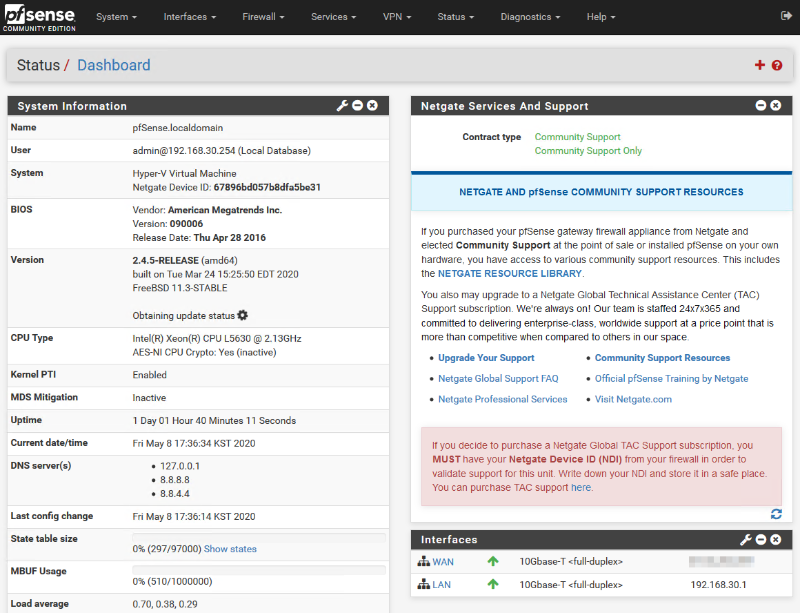Viewport: 800px width, 613px height.
Task: Collapse the Interfaces widget
Action: tap(761, 539)
